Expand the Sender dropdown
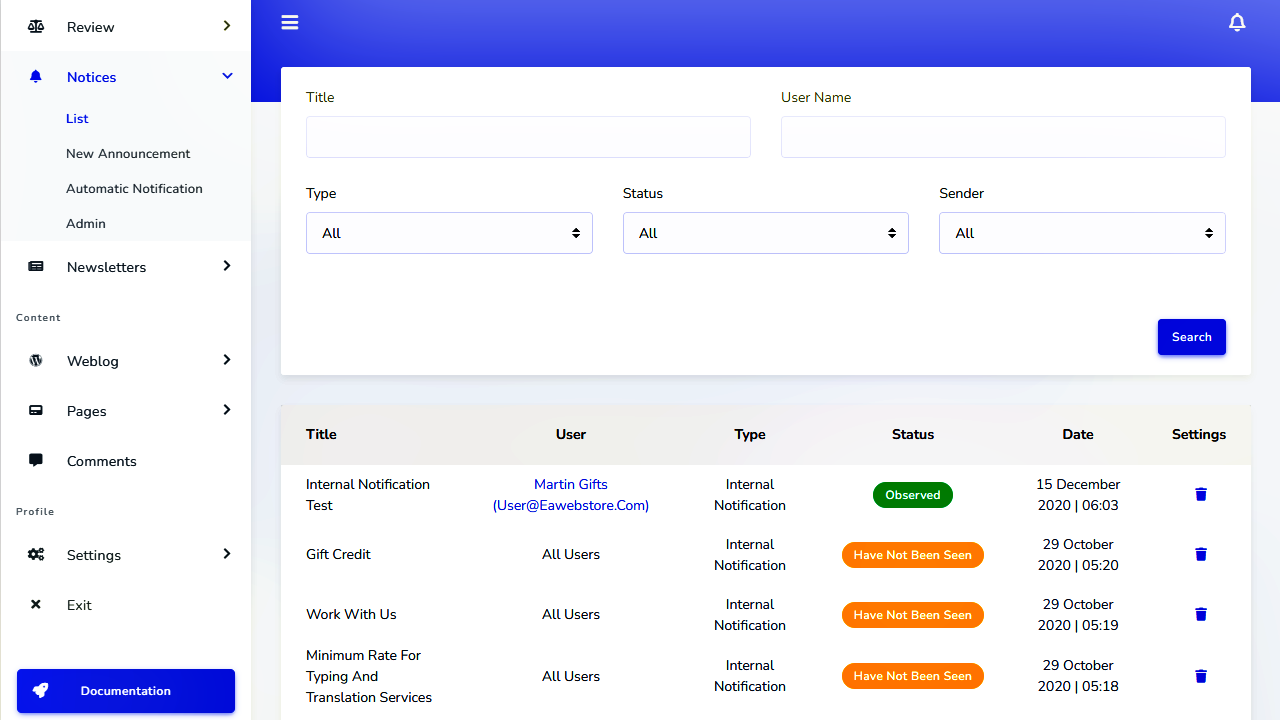This screenshot has width=1280, height=720. tap(1082, 233)
